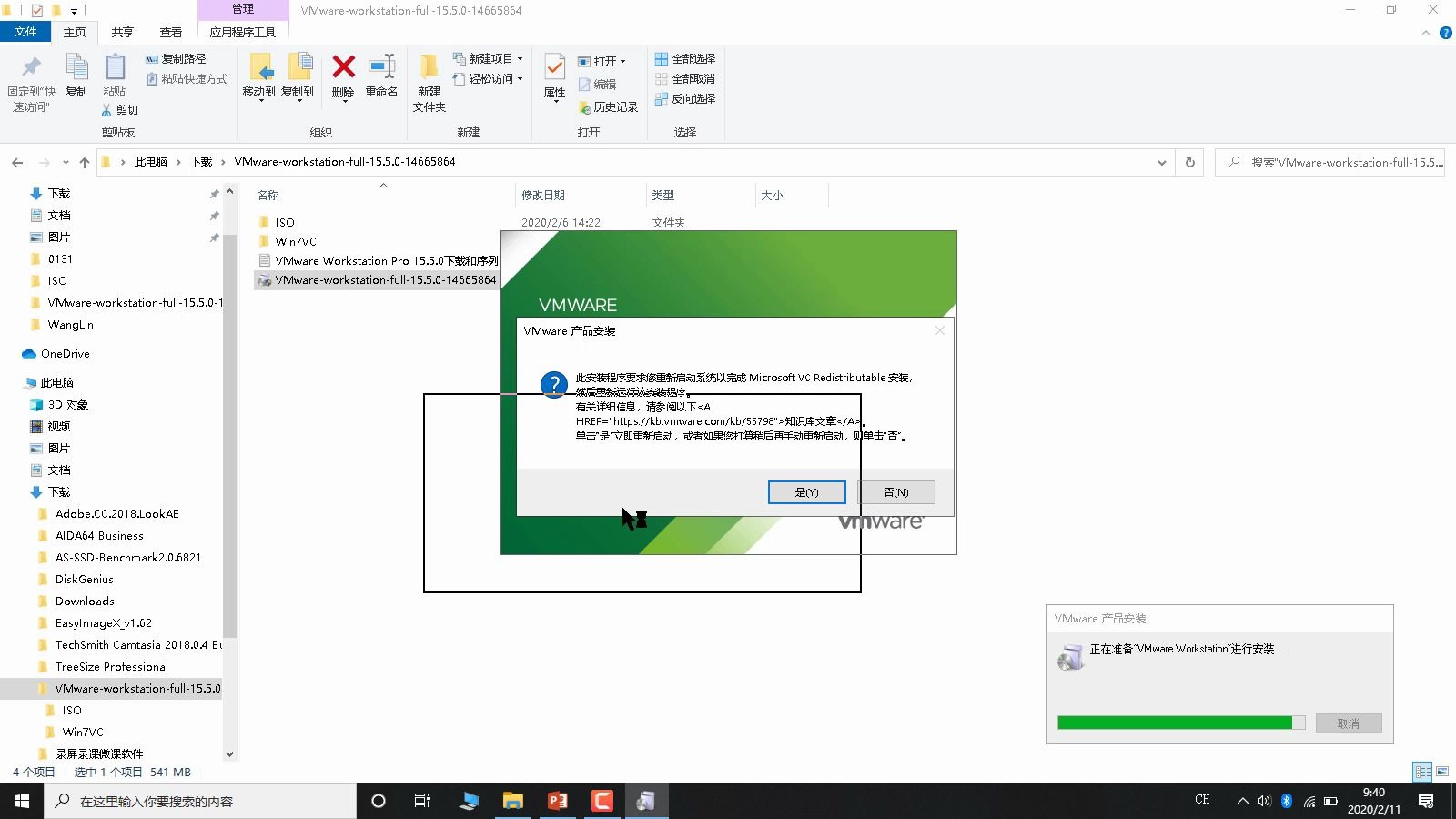Open the 新建项目 dropdown arrow
The width and height of the screenshot is (1456, 819).
519,58
